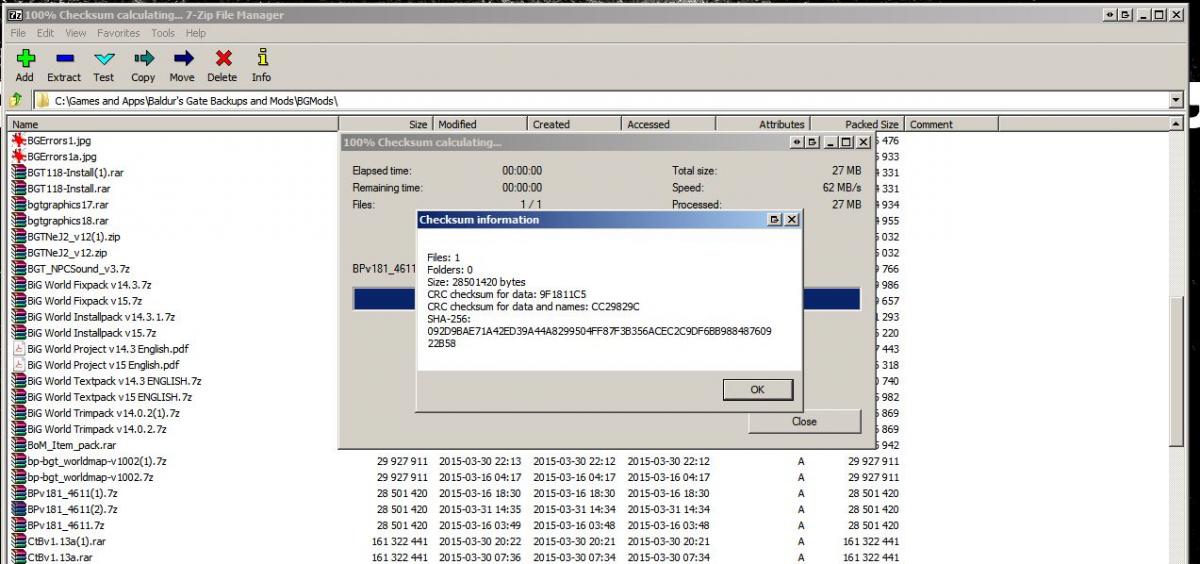Select BPv181_4611.7z file
Image resolution: width=1200 pixels, height=564 pixels.
point(65,525)
